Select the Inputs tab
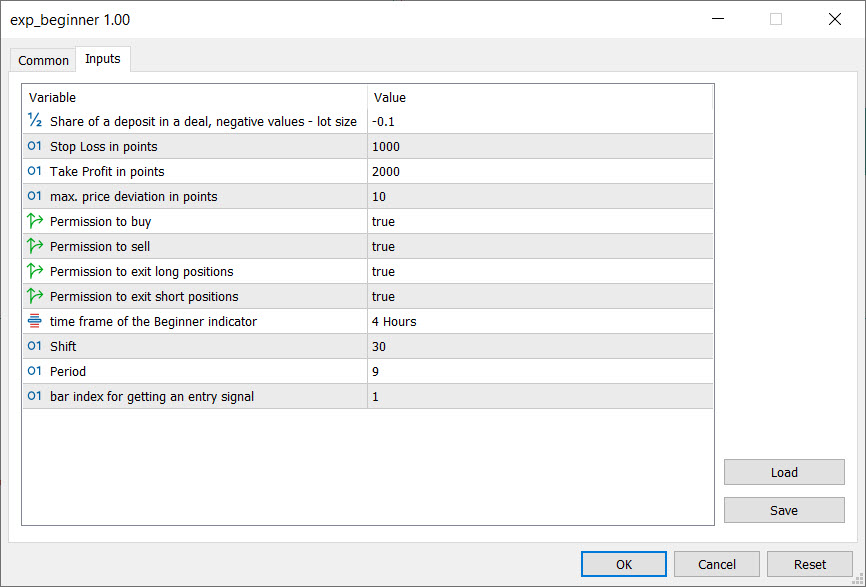Screen dimensions: 866x587 tap(103, 59)
